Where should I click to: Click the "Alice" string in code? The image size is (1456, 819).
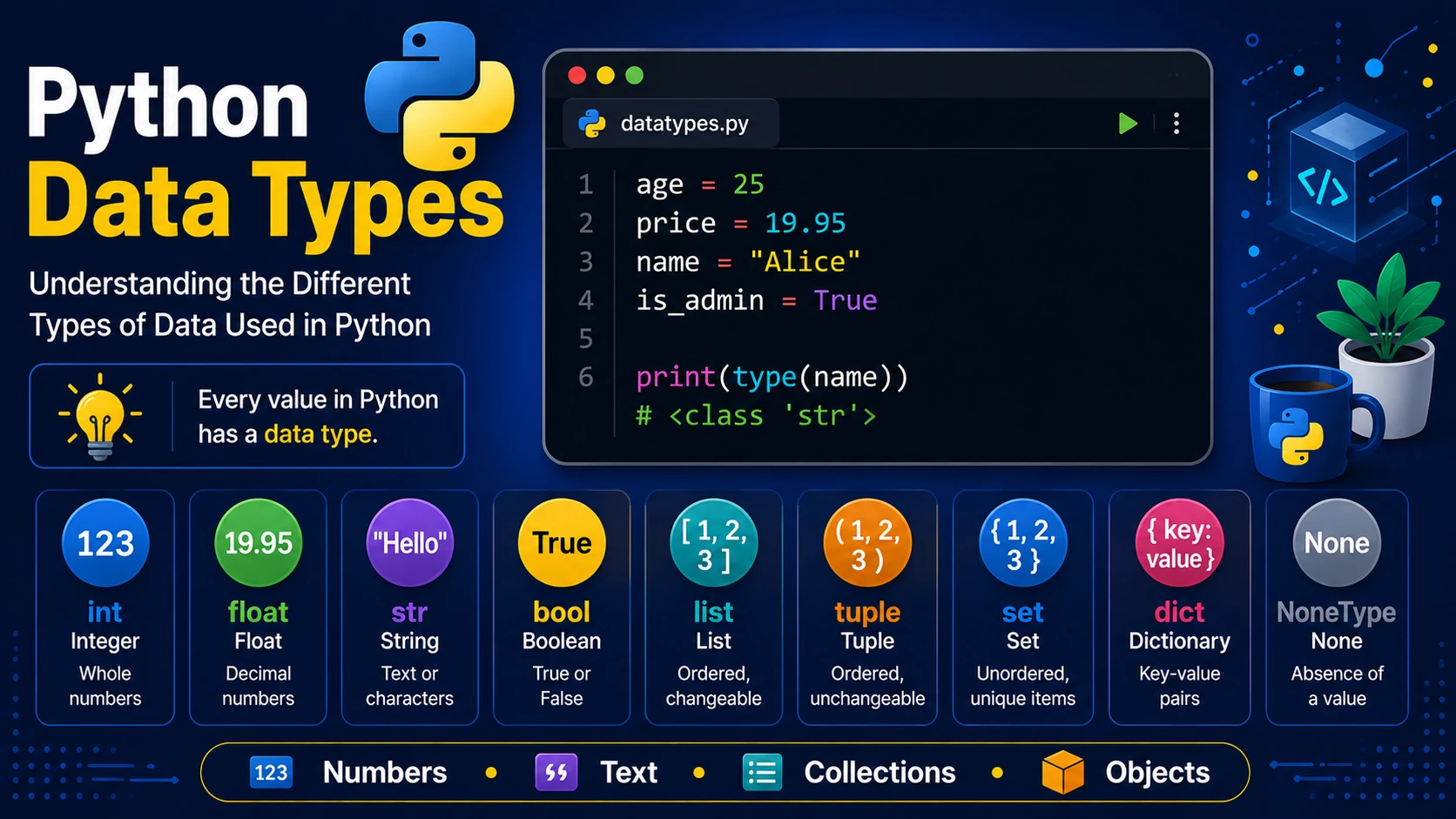805,261
